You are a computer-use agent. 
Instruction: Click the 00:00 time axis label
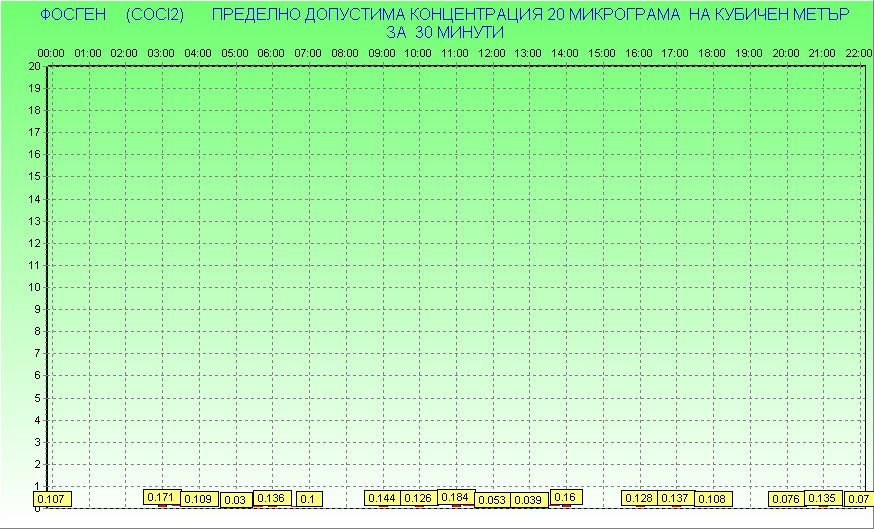(51, 54)
